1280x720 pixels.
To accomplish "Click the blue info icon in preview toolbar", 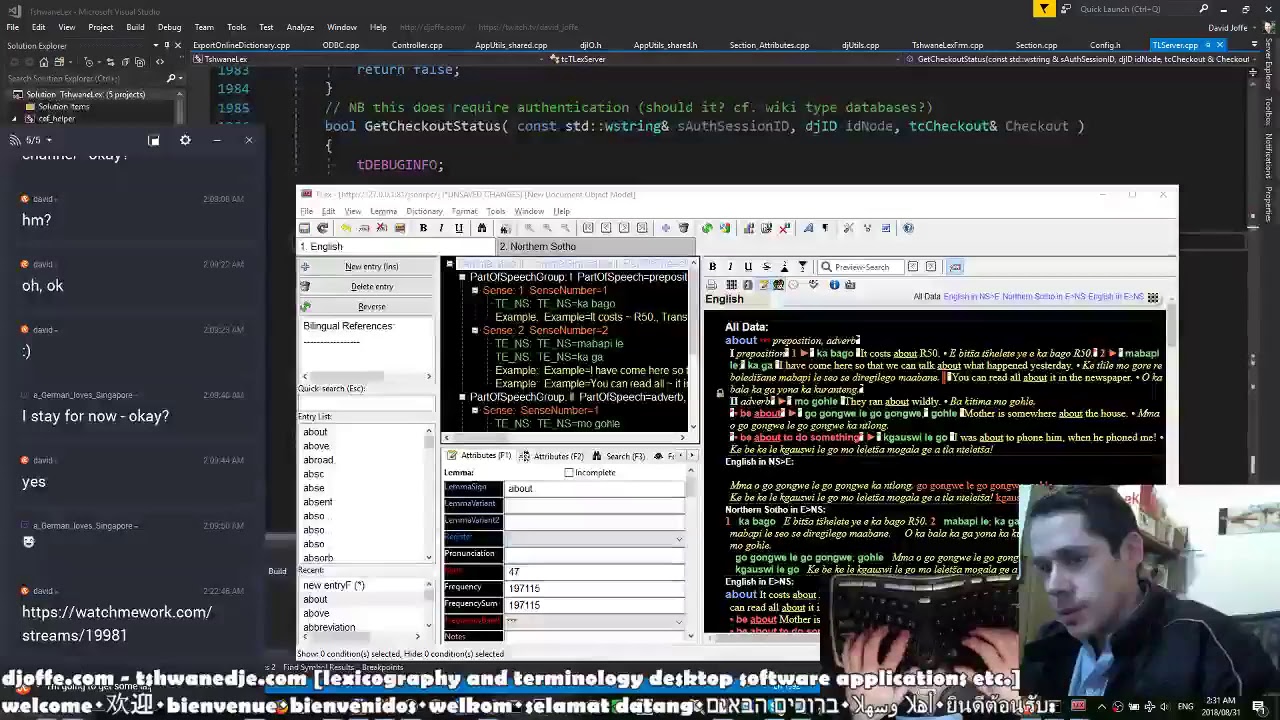I will 834,285.
